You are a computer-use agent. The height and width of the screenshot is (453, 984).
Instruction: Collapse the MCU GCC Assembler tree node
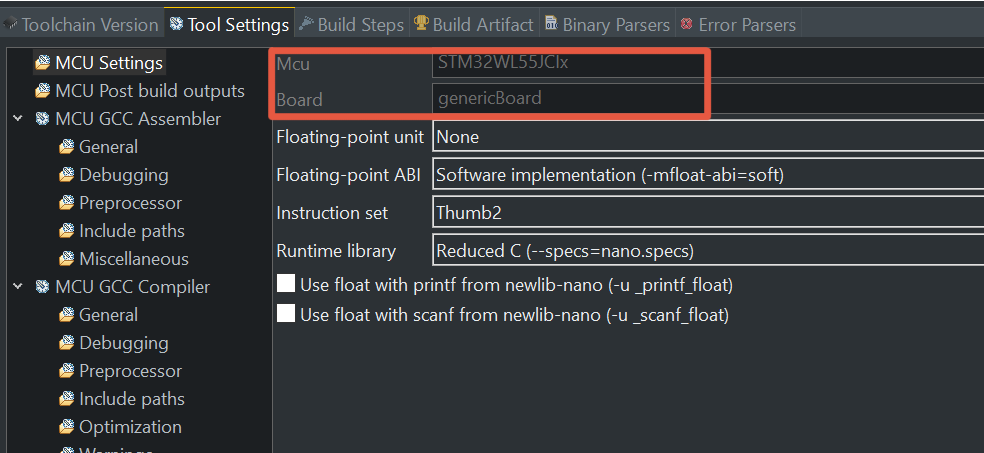pyautogui.click(x=18, y=119)
